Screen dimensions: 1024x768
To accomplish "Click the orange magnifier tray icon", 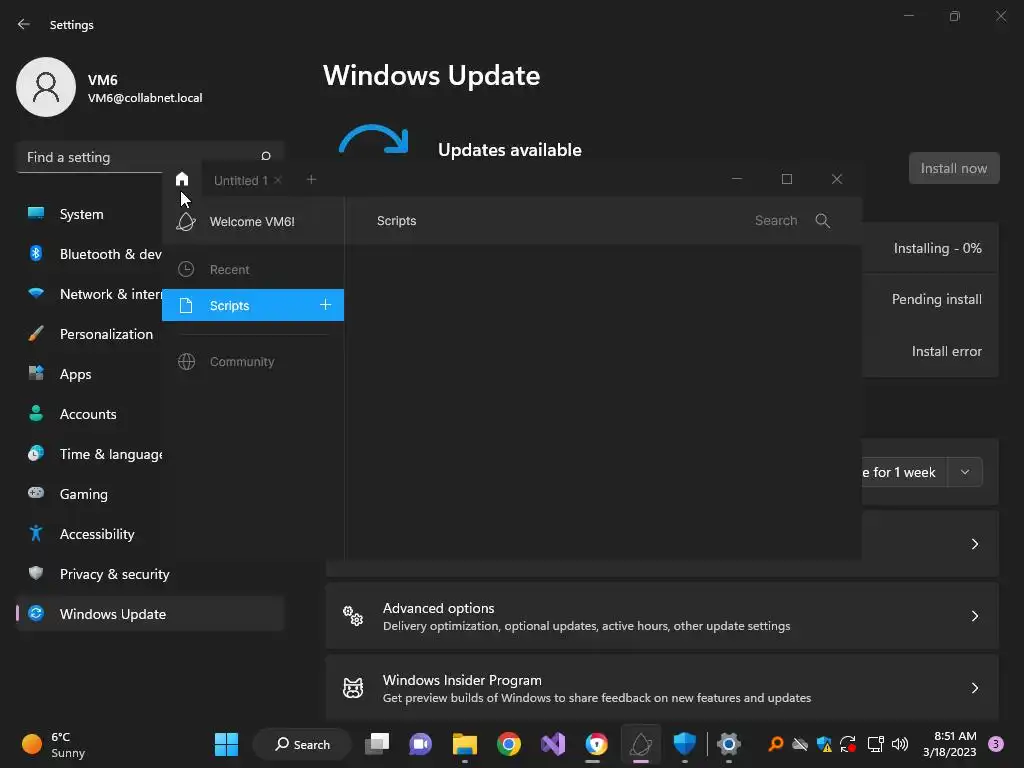I will click(775, 744).
